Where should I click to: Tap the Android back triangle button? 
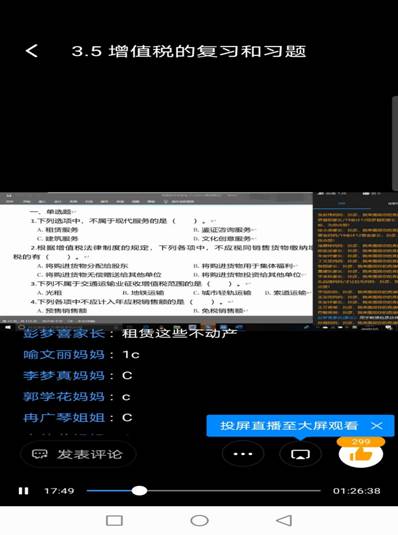pos(284,521)
